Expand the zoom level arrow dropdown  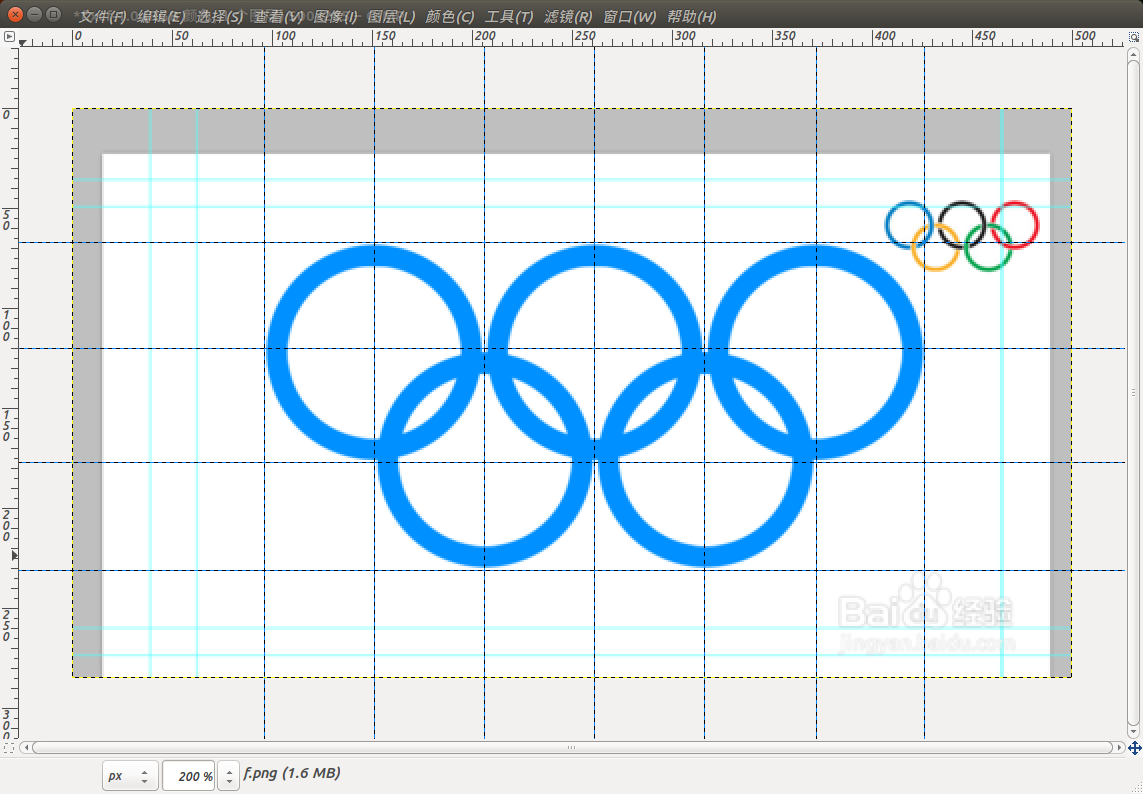pyautogui.click(x=229, y=776)
